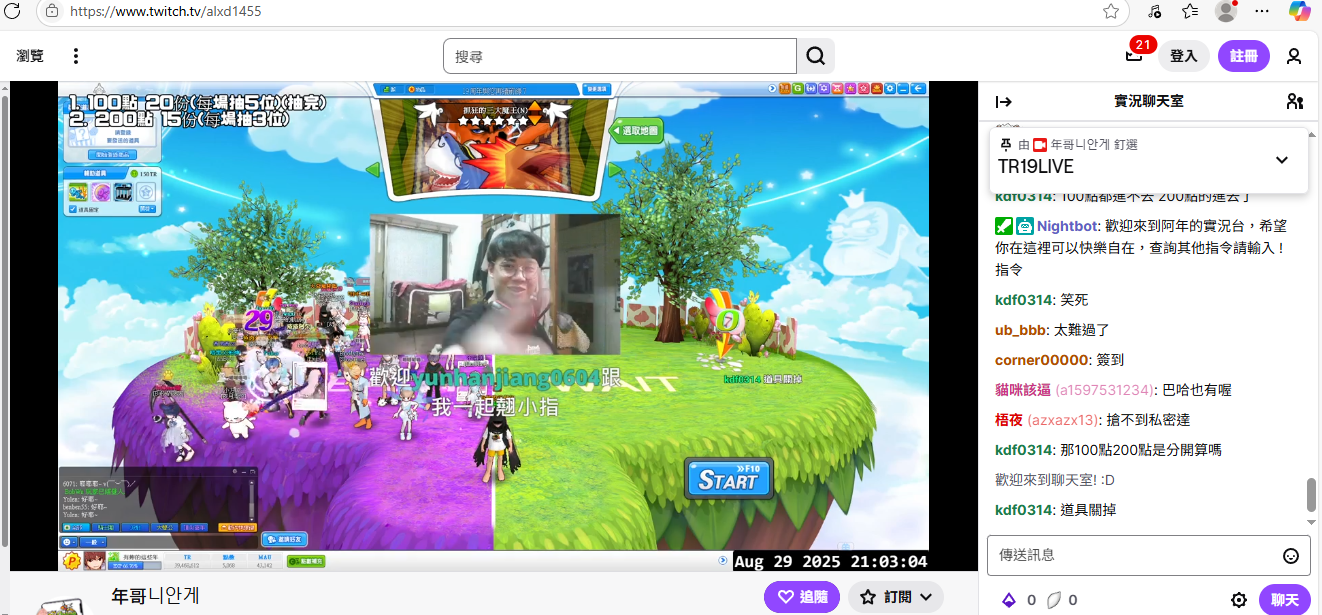Open the Edge Copilot icon

pos(1299,11)
